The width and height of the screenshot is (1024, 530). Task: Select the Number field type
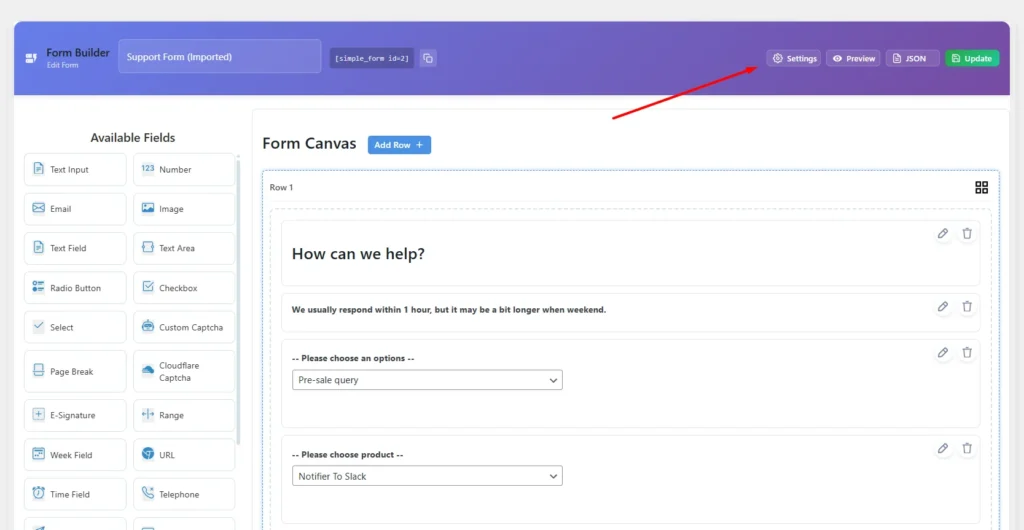coord(184,170)
